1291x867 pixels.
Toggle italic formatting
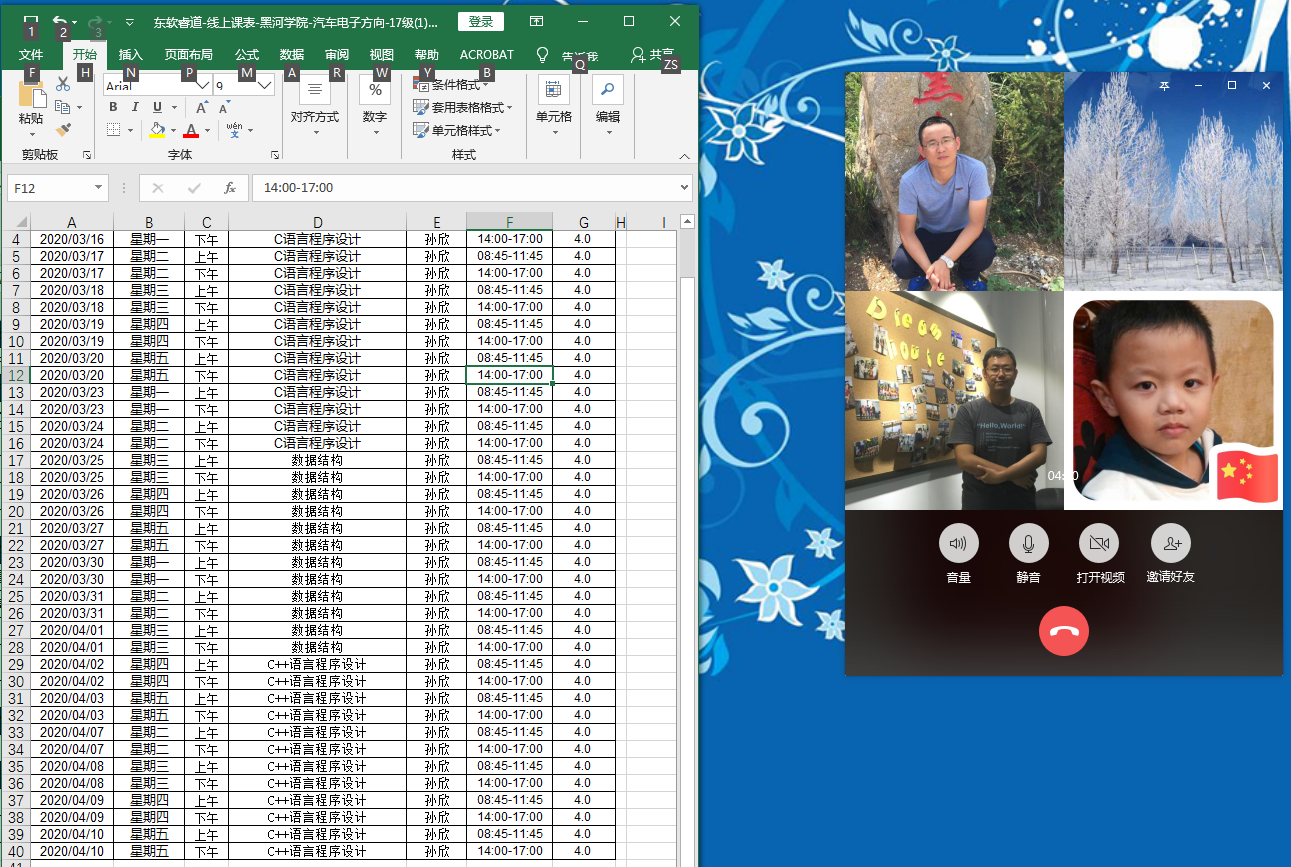pyautogui.click(x=135, y=108)
